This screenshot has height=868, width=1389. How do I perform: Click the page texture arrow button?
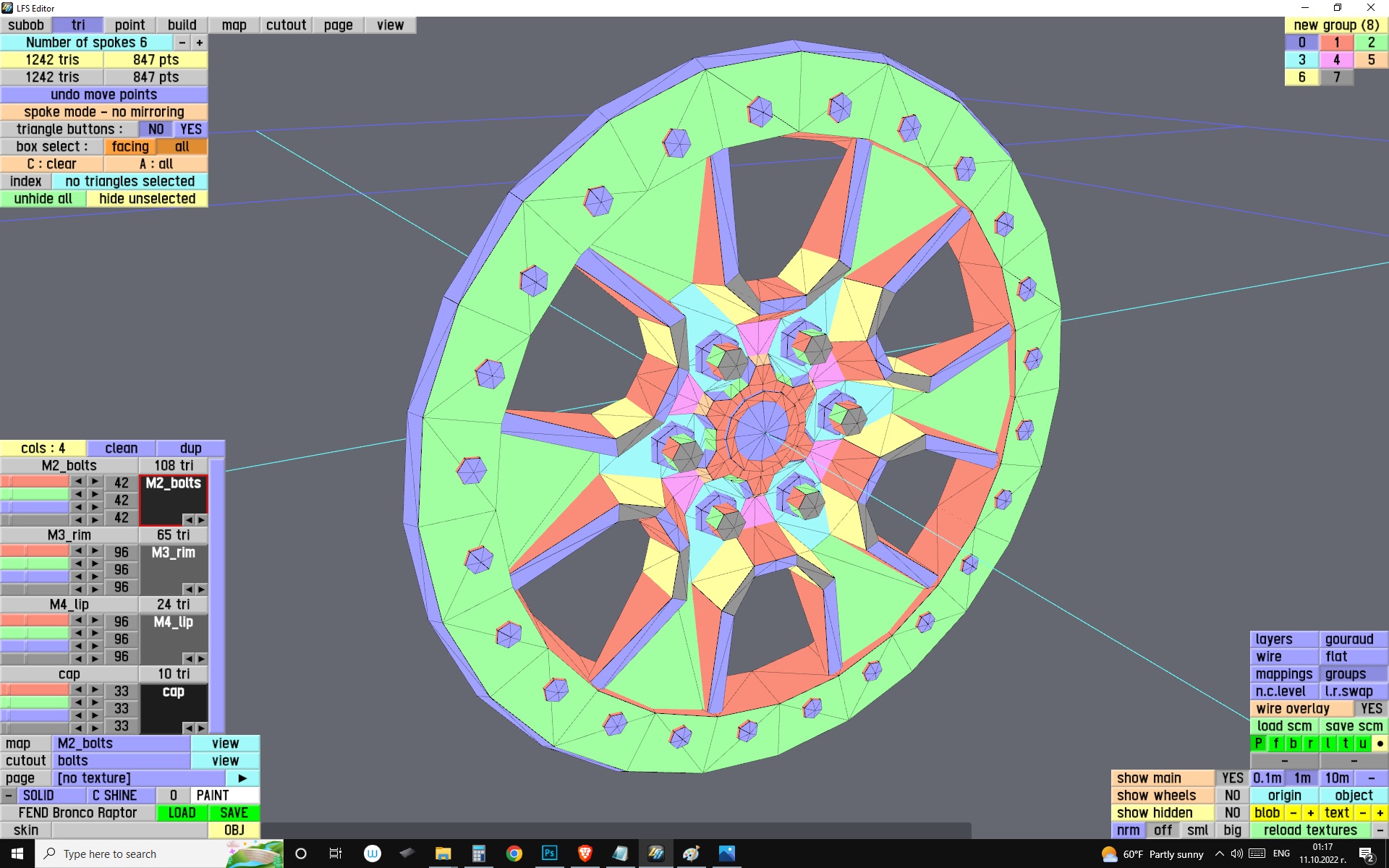[x=242, y=778]
